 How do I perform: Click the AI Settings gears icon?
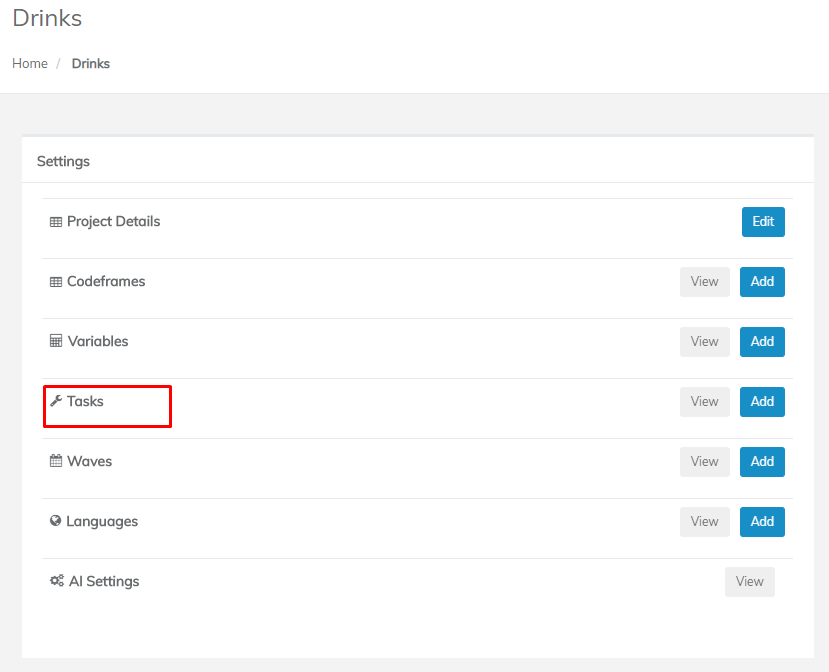point(57,581)
